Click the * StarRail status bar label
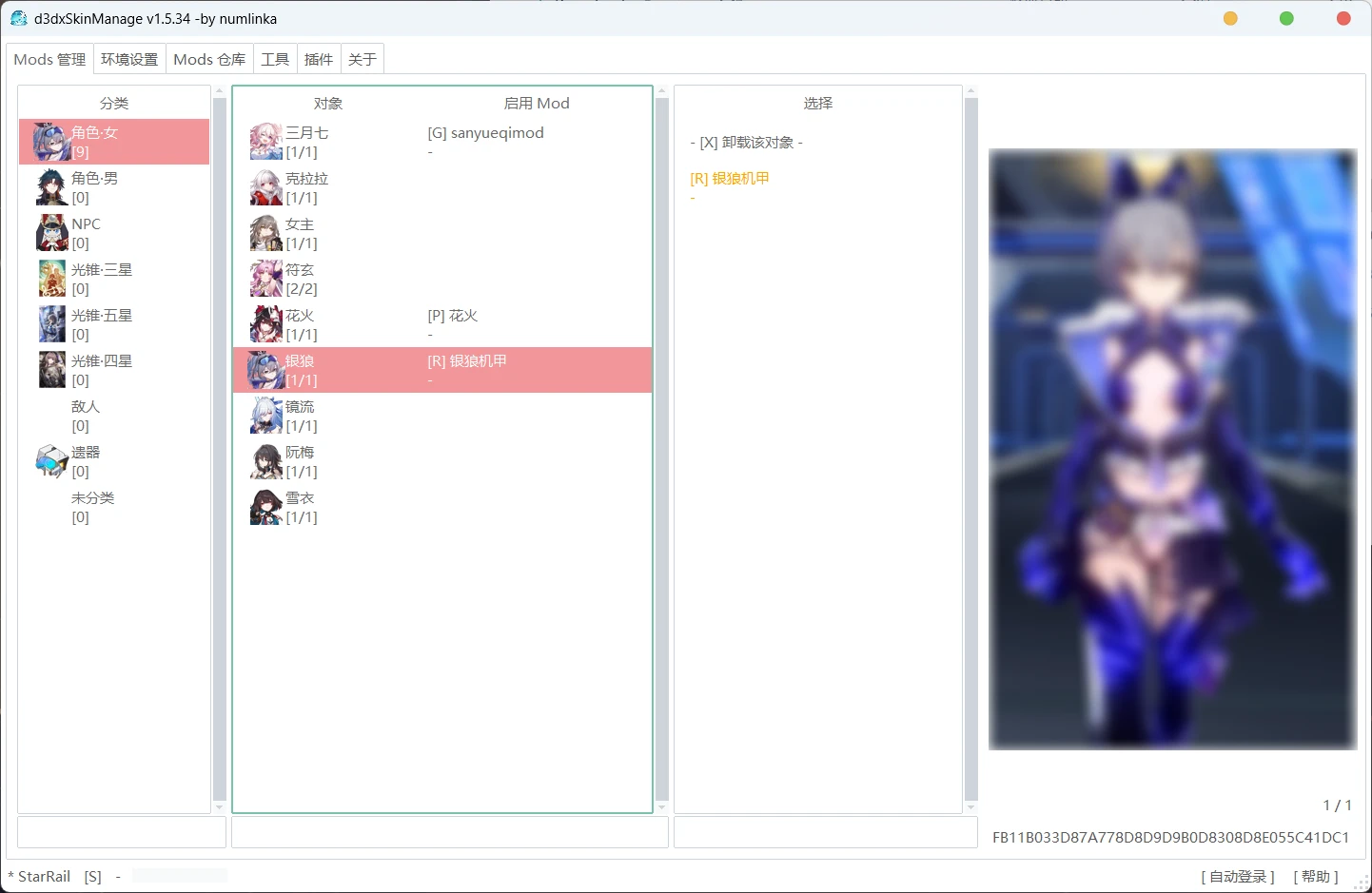The width and height of the screenshot is (1372, 893). tap(39, 877)
